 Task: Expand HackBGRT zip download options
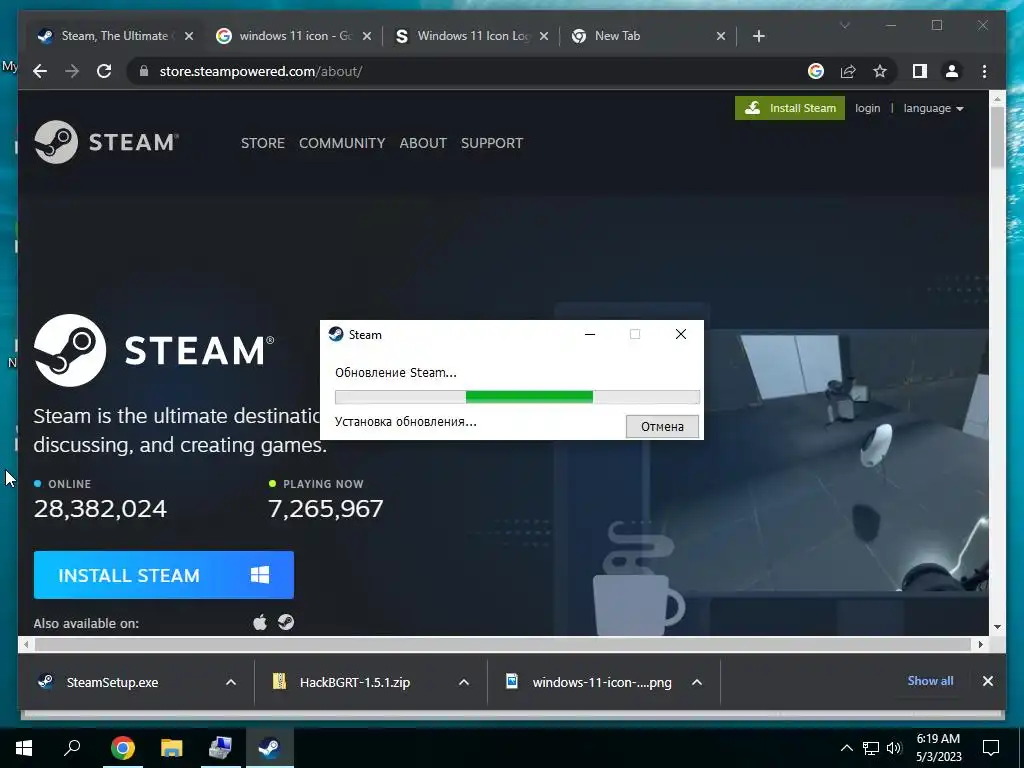click(464, 682)
